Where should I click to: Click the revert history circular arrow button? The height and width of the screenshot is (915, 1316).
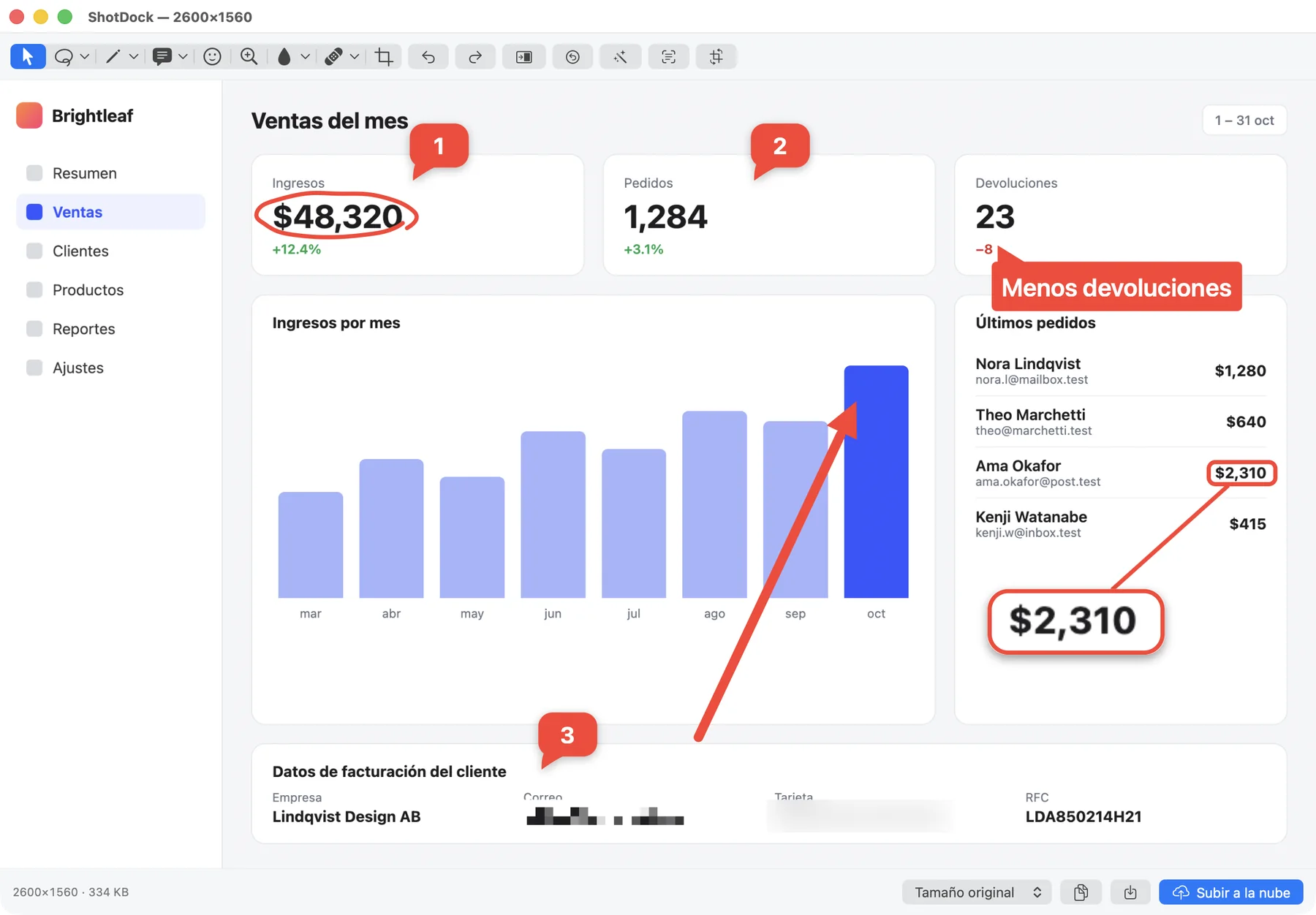572,56
